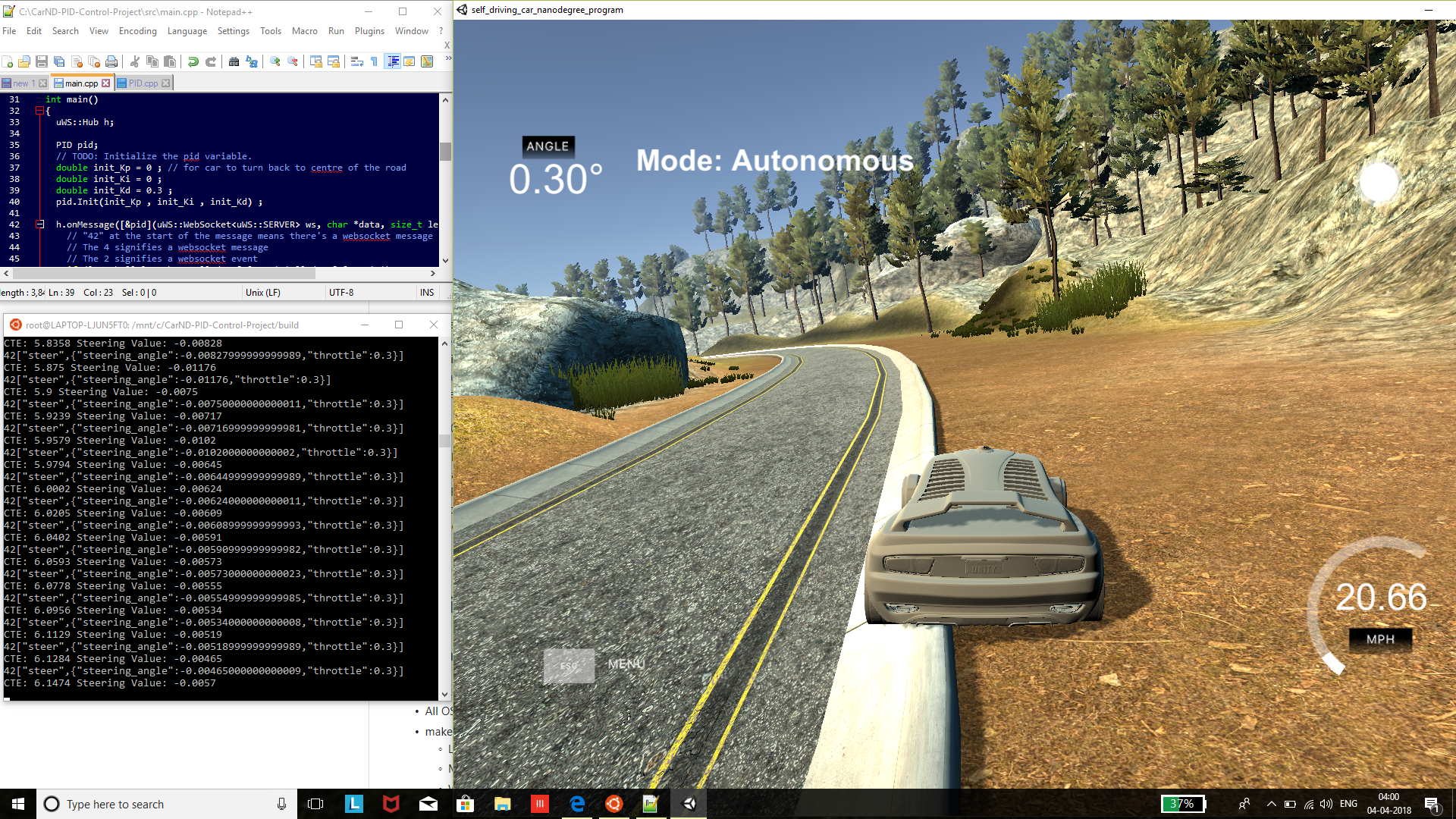
Task: Click the Save All icon in toolbar
Action: pos(59,61)
